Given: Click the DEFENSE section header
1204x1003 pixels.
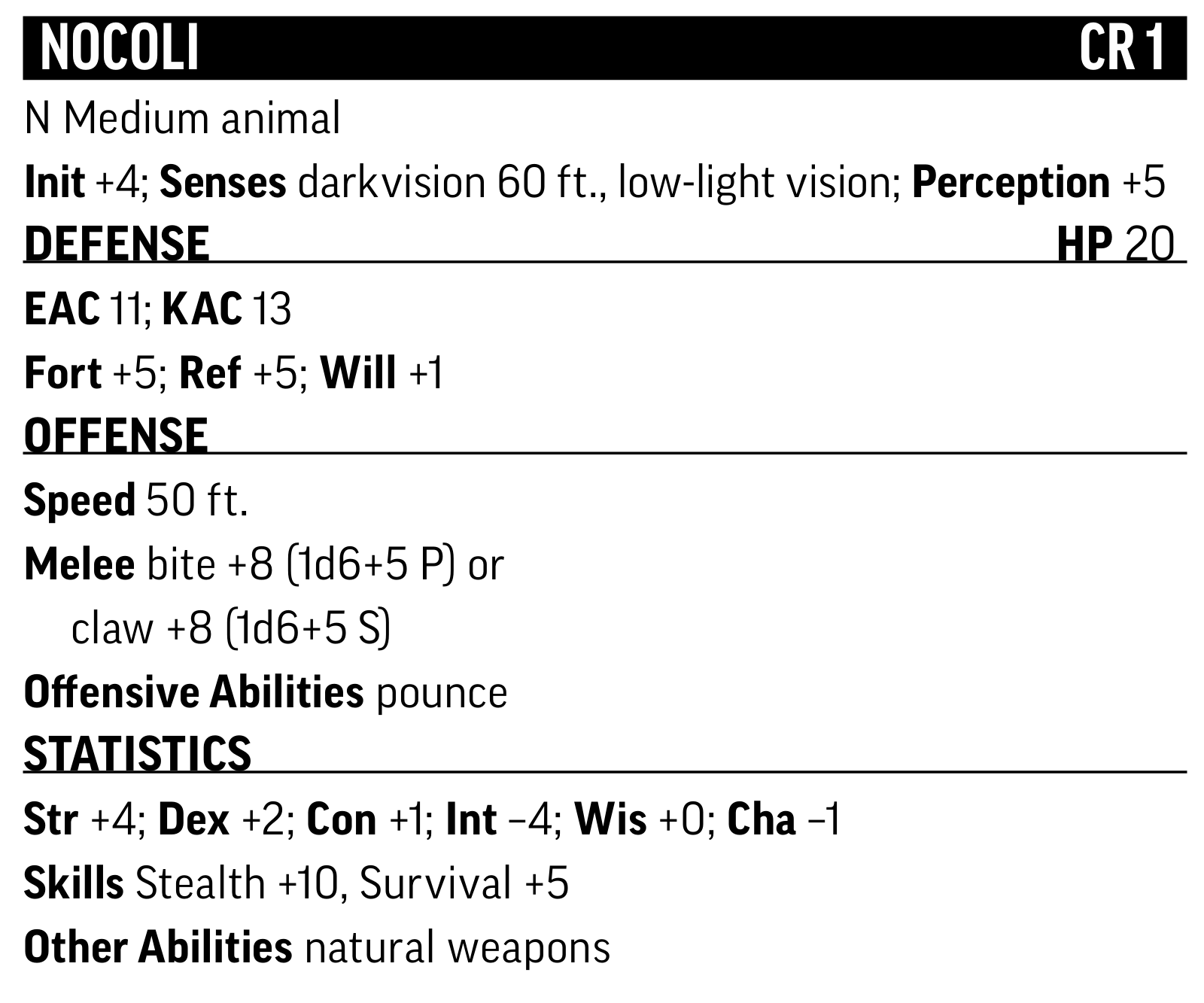Looking at the screenshot, I should point(117,244).
